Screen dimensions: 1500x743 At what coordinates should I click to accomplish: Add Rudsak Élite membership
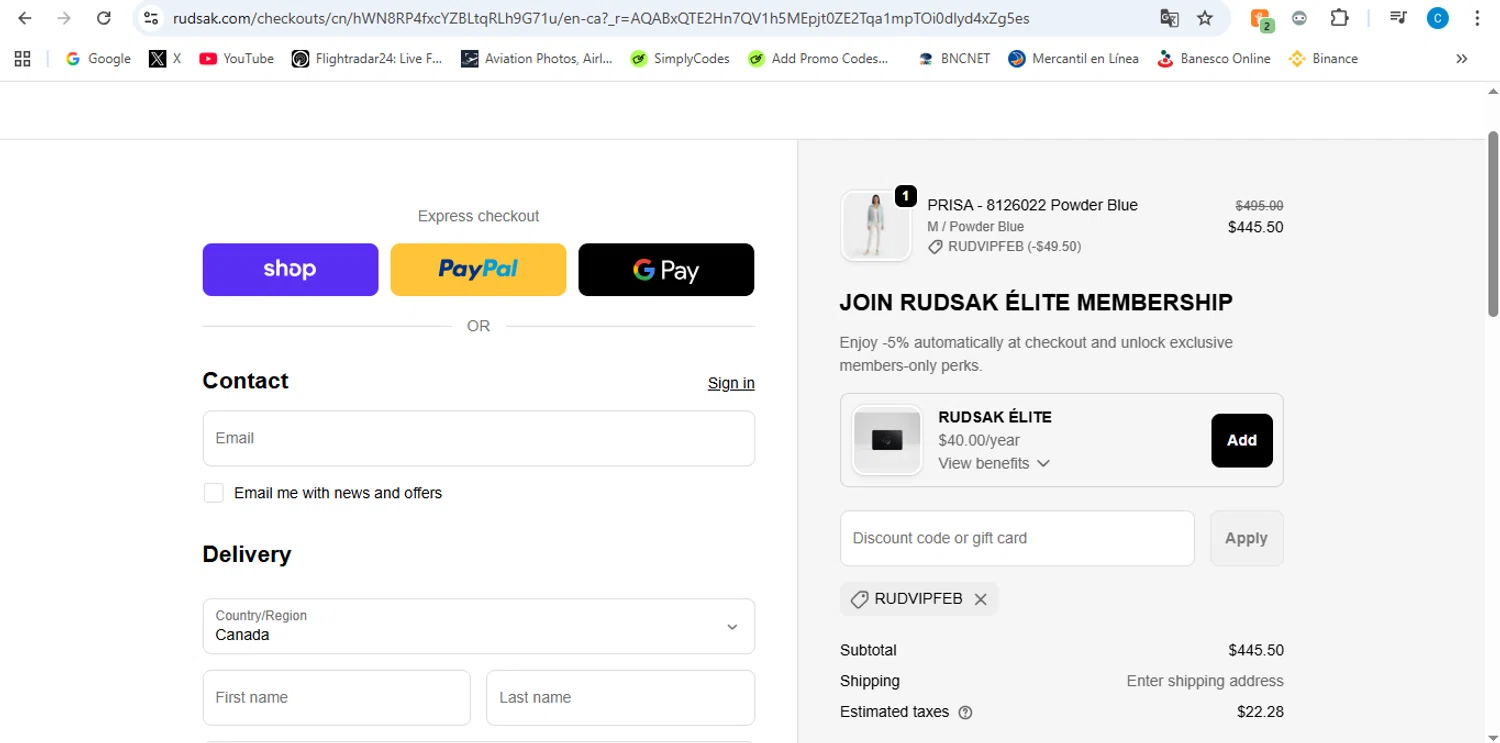[1242, 440]
